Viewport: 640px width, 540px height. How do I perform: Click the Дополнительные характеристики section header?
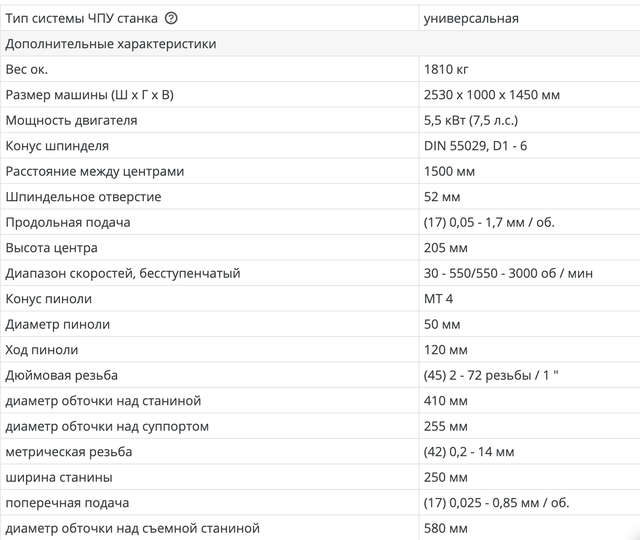[x=111, y=44]
